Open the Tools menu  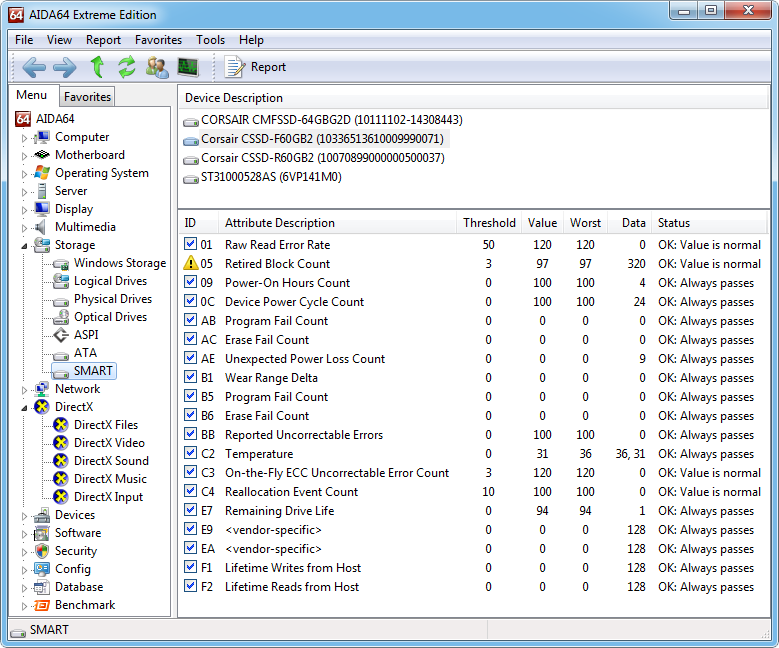coord(210,40)
